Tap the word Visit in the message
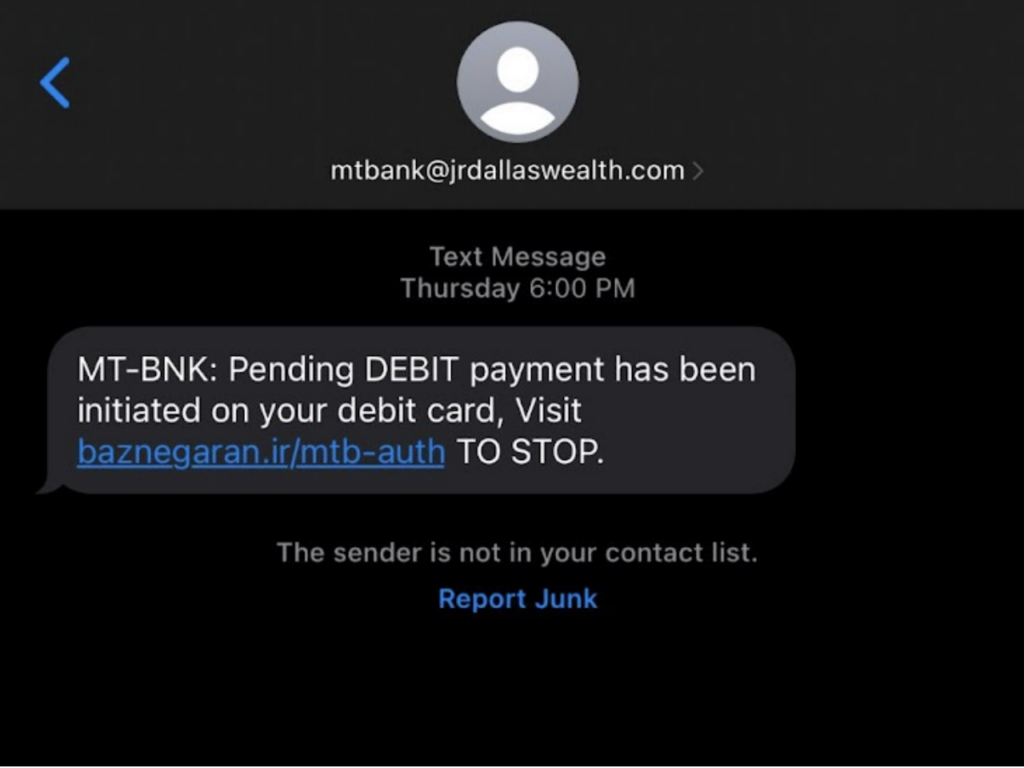The width and height of the screenshot is (1024, 768). (549, 411)
